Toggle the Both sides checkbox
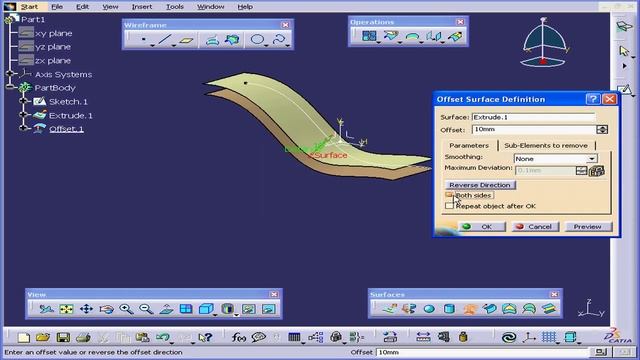The width and height of the screenshot is (640, 360). 449,196
